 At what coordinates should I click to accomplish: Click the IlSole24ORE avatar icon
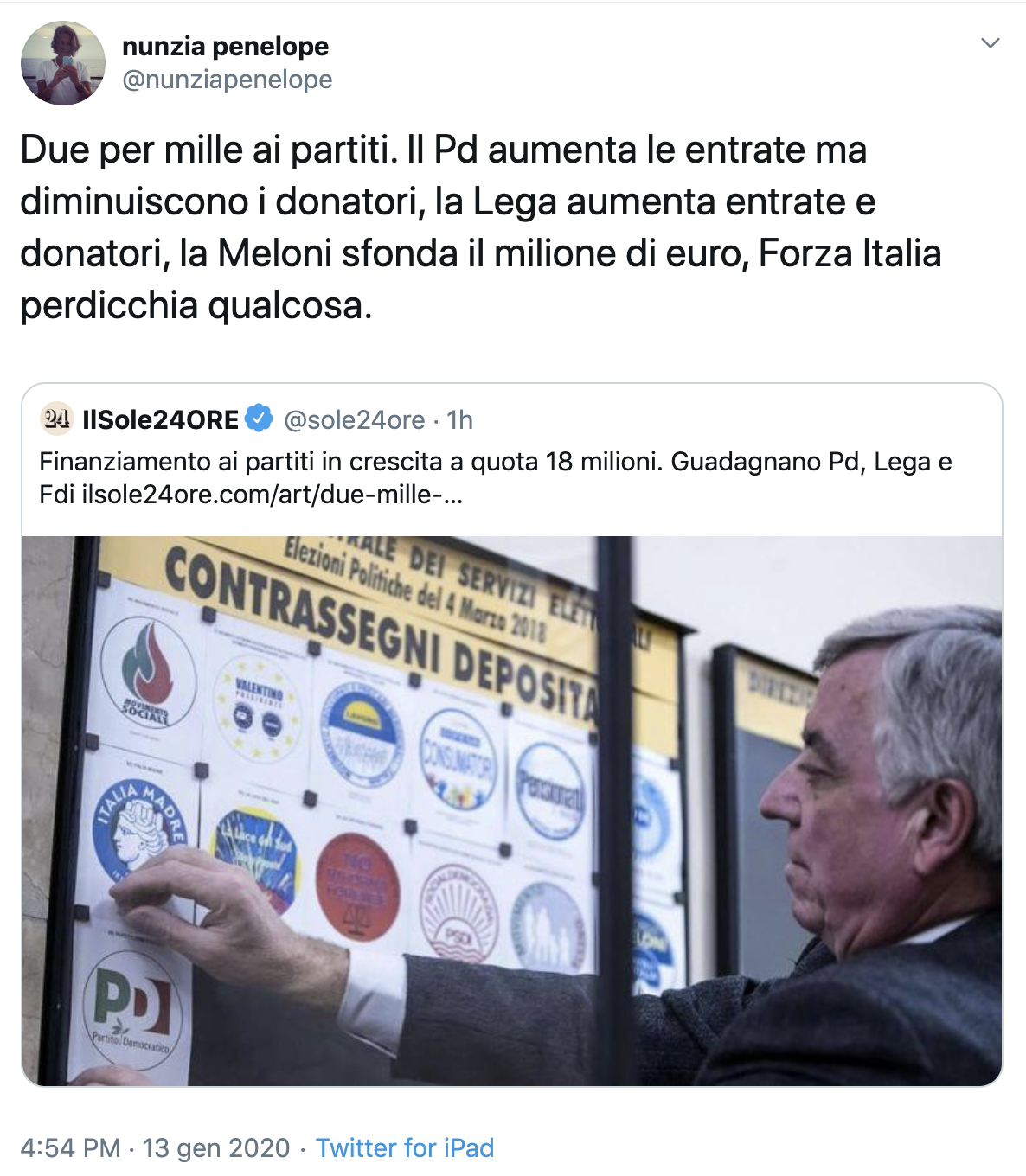point(56,419)
